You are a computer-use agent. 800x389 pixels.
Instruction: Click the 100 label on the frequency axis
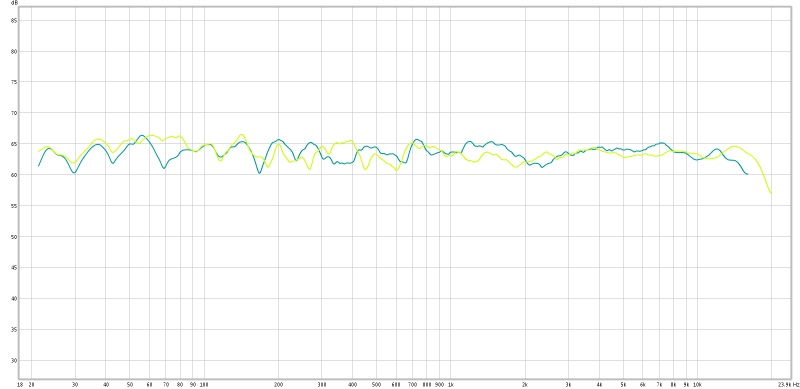click(205, 384)
